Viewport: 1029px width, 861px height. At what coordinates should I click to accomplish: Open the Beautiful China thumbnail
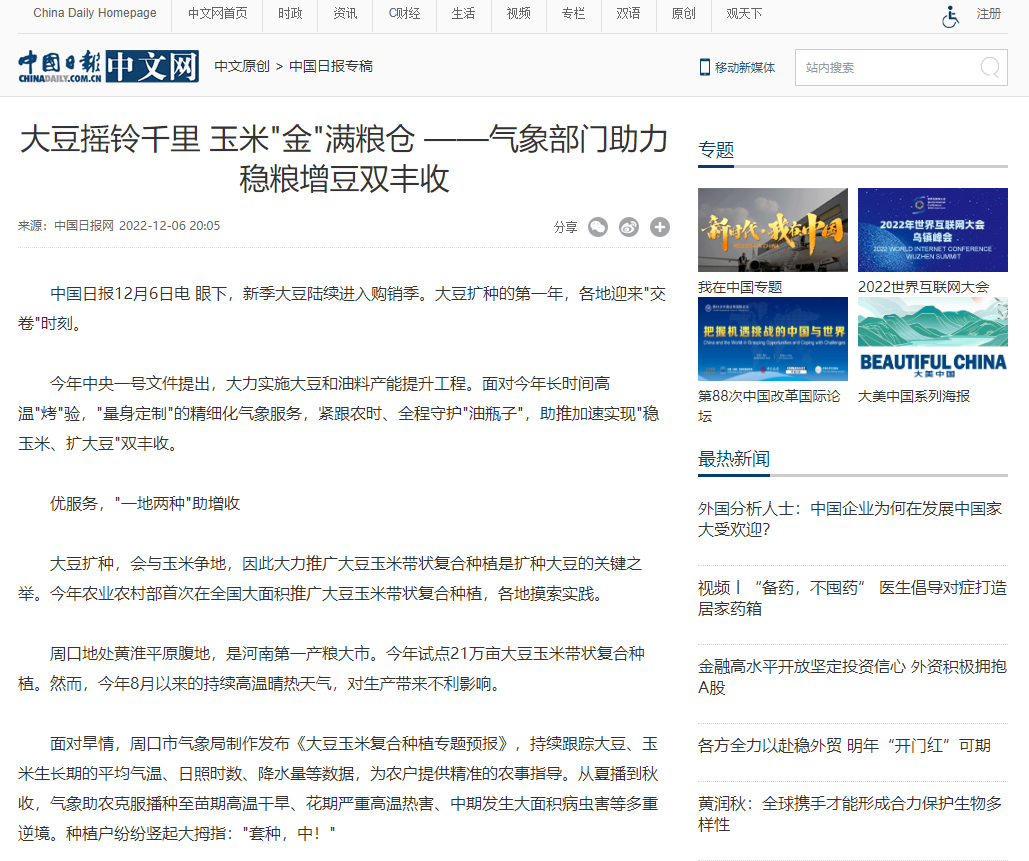933,339
